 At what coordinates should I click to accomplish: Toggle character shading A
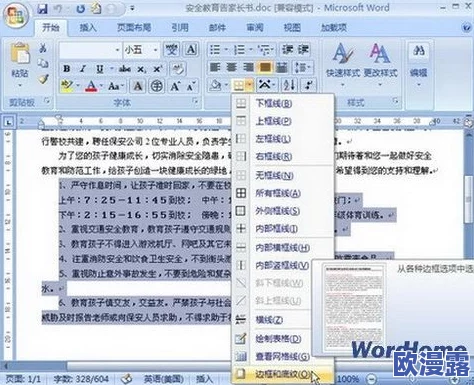tap(138, 86)
